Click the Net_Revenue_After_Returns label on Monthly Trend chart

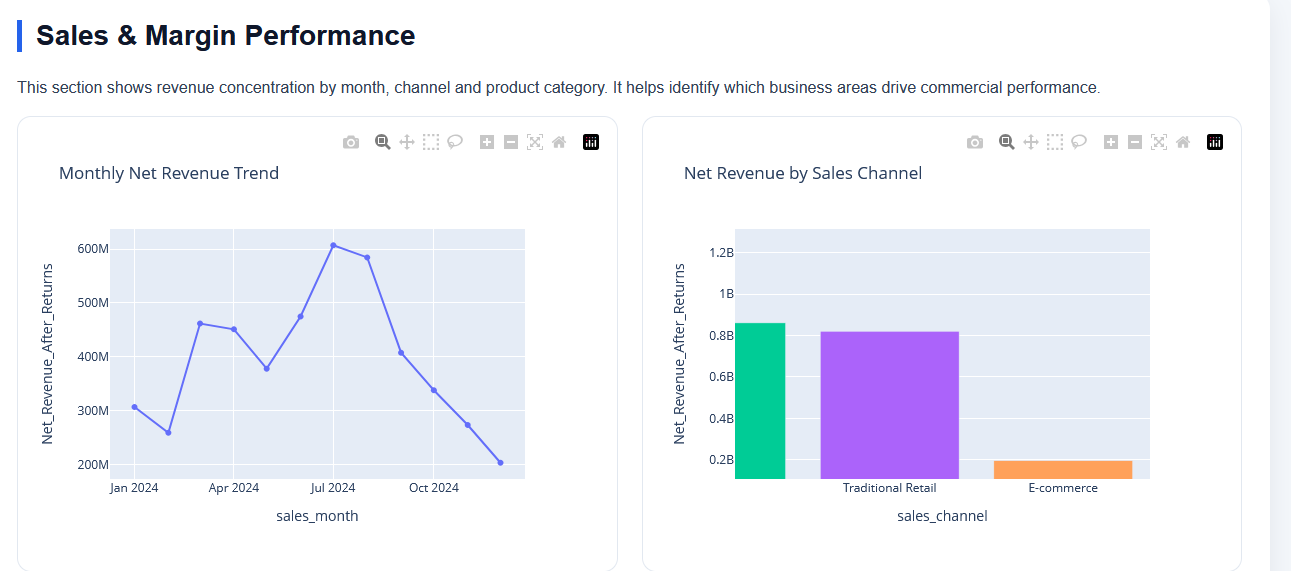[47, 354]
